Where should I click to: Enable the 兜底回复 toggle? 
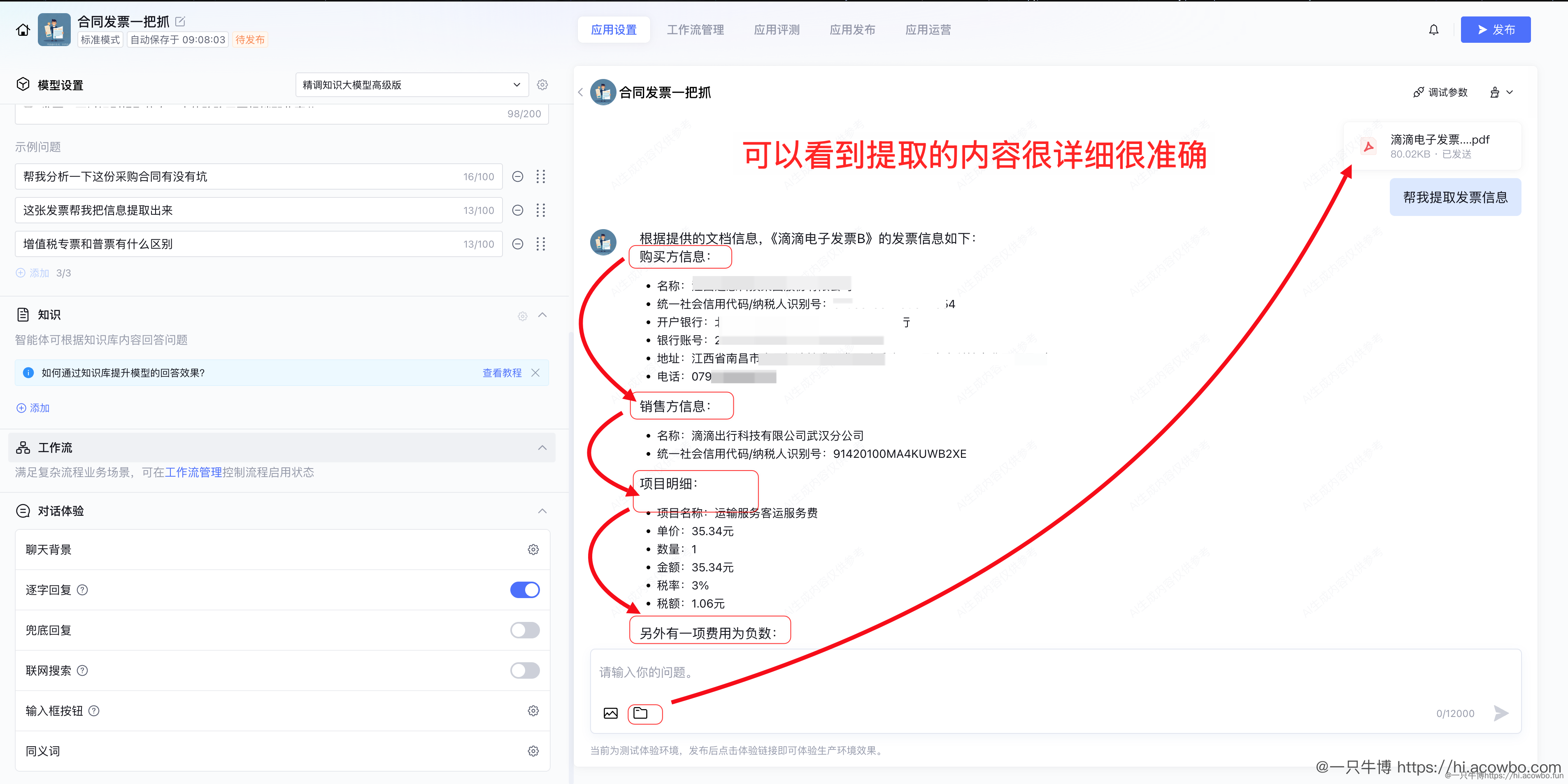[525, 630]
